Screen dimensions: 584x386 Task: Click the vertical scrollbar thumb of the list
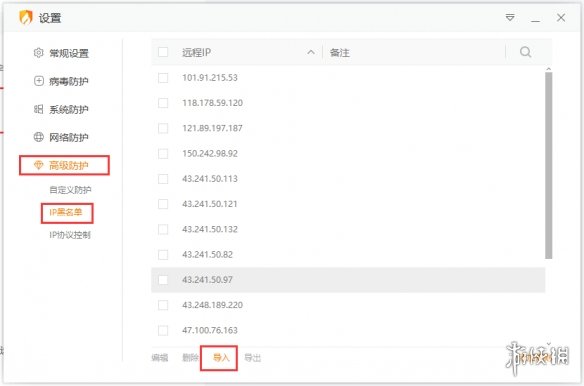click(x=548, y=165)
